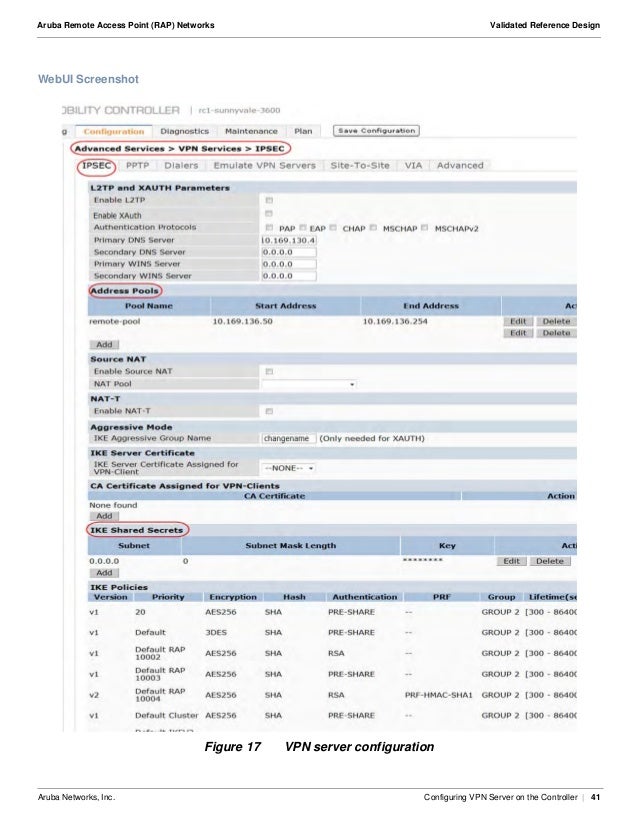Click the IKE Shared Secrets section header

tap(136, 530)
